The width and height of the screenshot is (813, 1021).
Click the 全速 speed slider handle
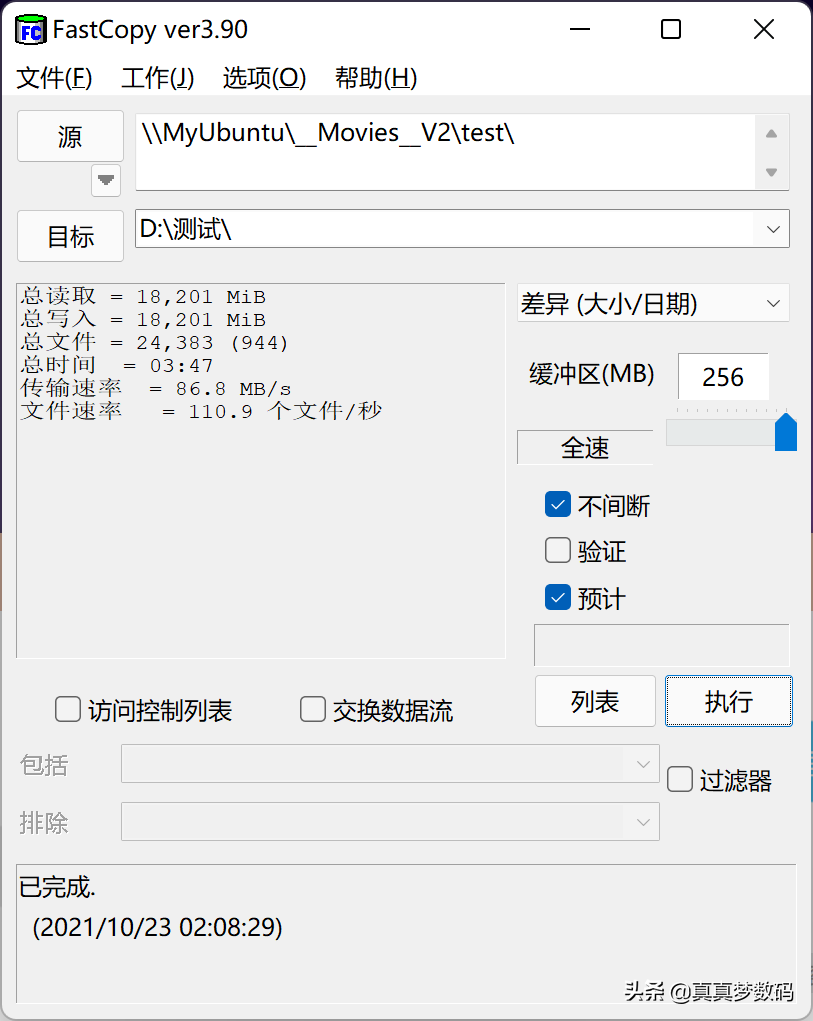(786, 432)
